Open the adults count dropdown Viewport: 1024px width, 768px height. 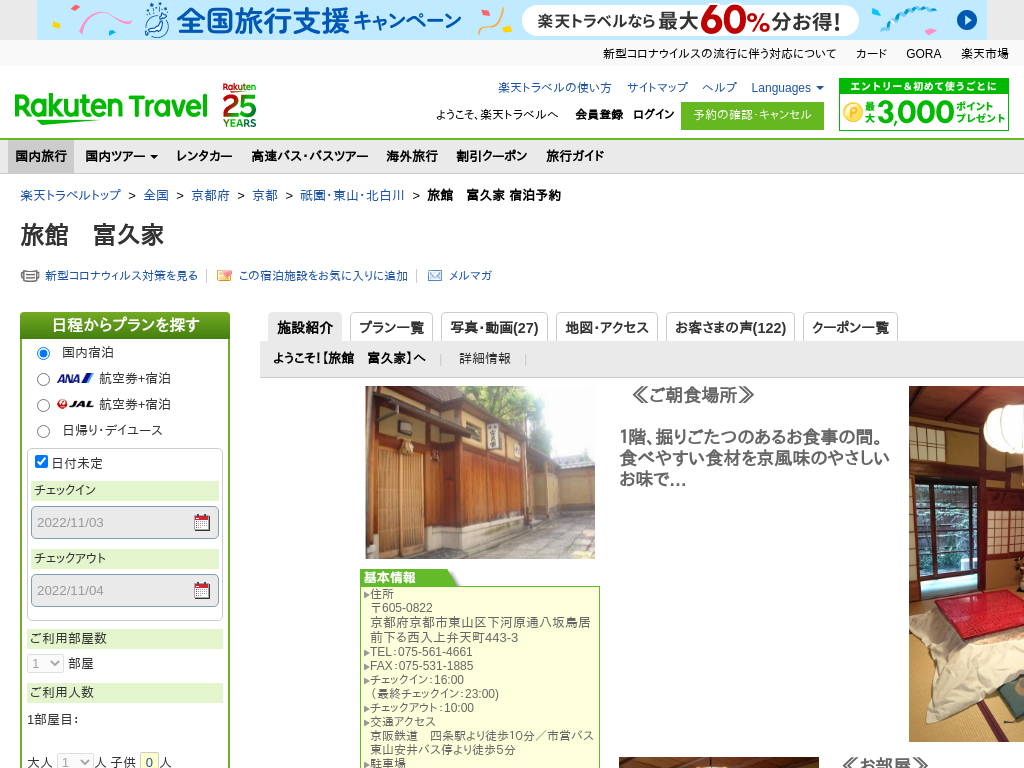tap(74, 761)
